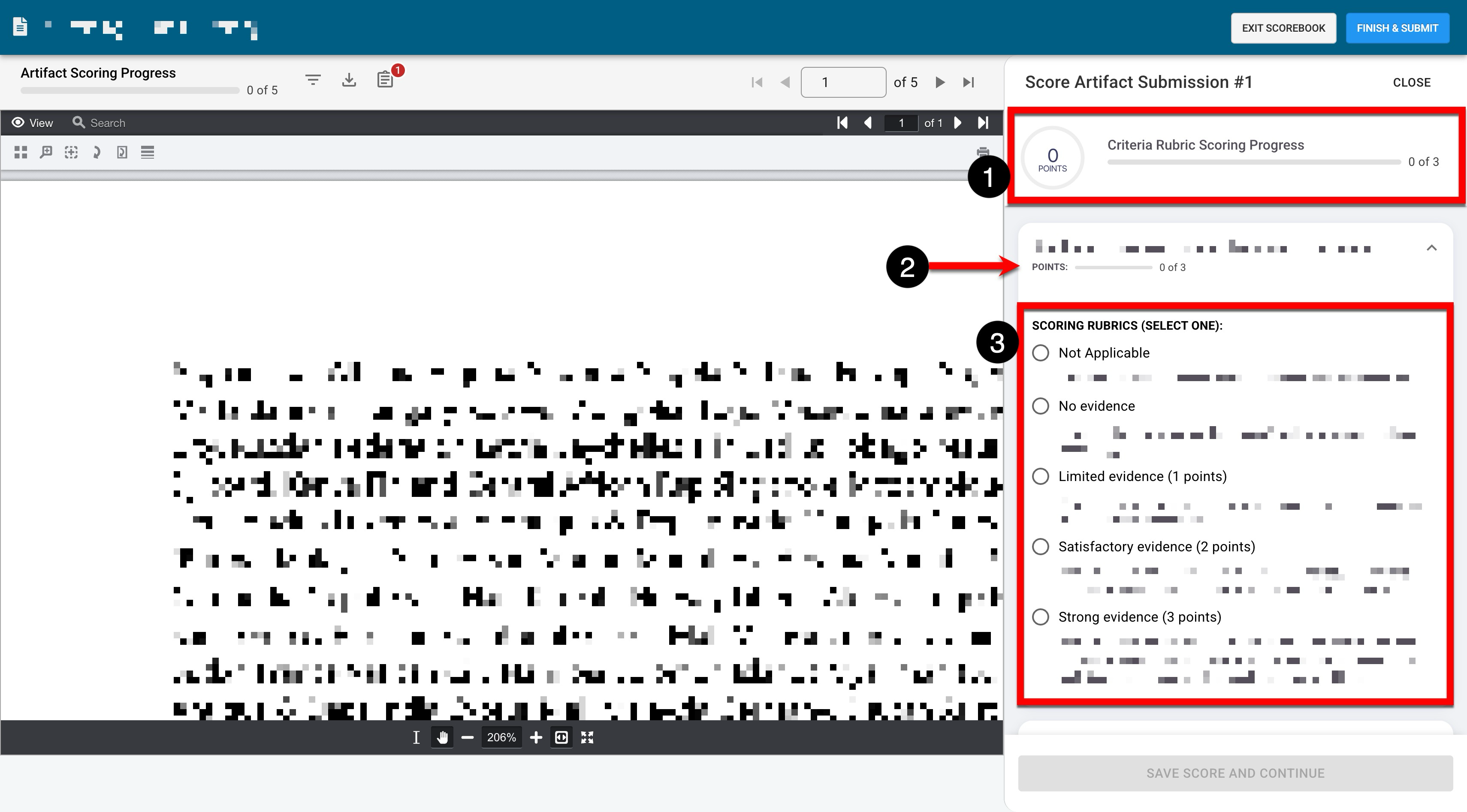Rotate the document clockwise
1467x812 pixels.
click(96, 152)
